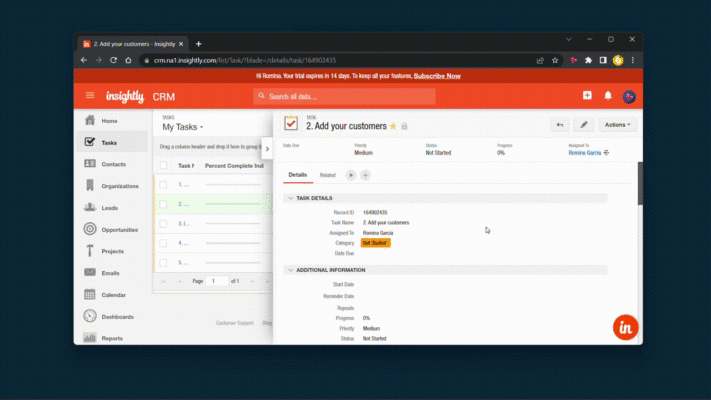Open the browser tab search chevron
This screenshot has width=711, height=400.
coord(569,39)
